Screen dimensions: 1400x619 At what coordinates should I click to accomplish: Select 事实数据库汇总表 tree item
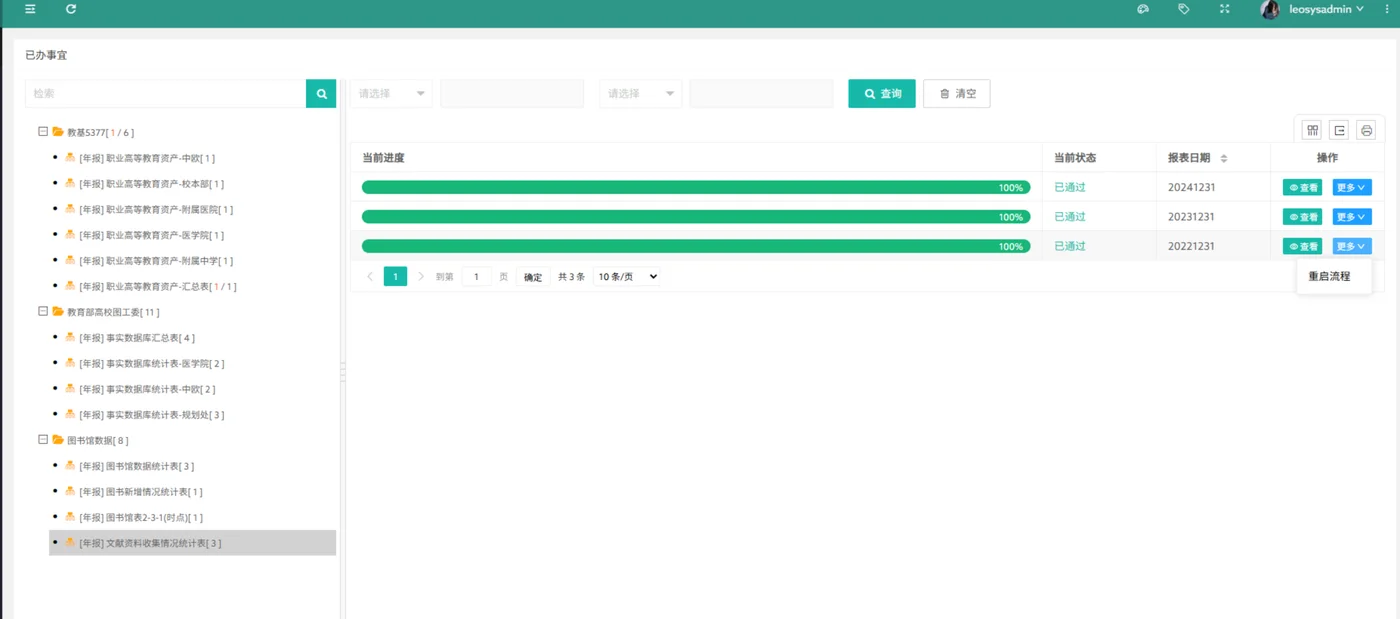[137, 338]
